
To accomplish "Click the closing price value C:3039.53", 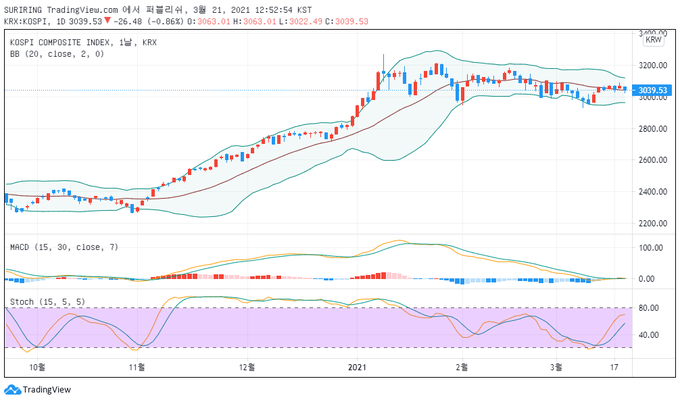I will click(x=347, y=21).
